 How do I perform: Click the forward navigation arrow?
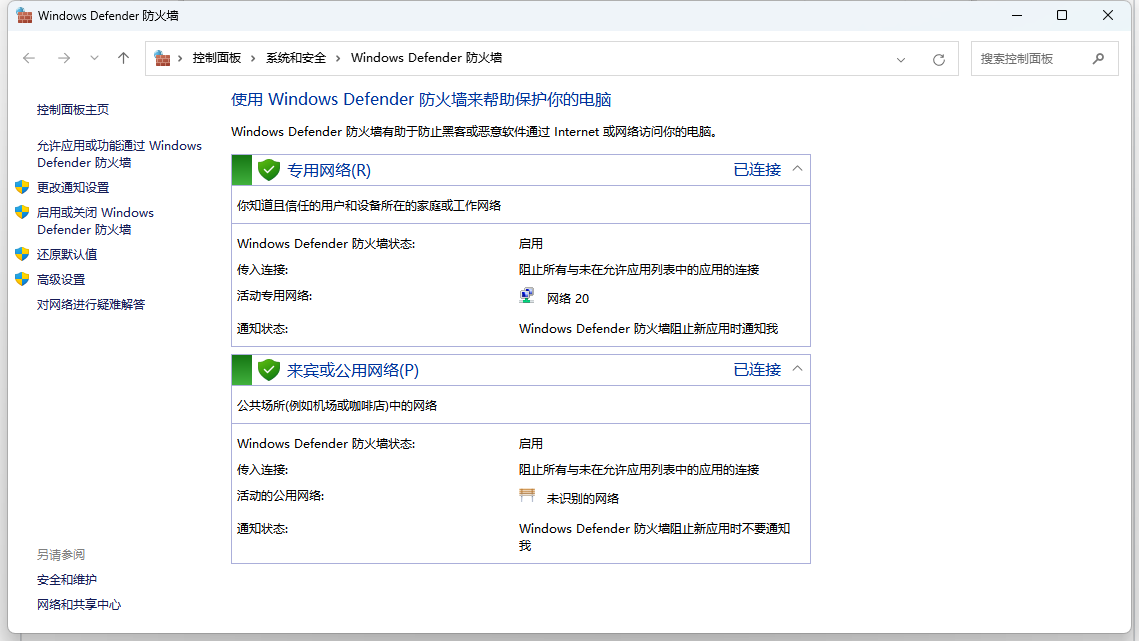click(64, 58)
